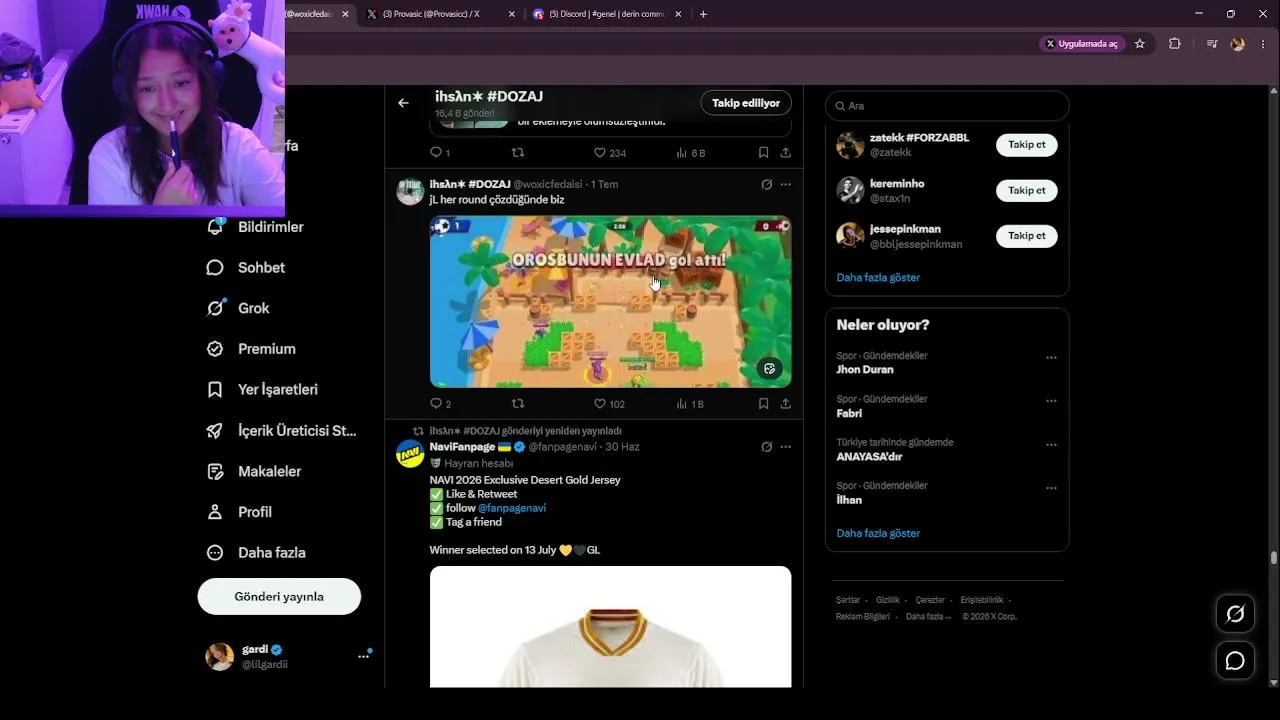Click Gönderi yayınla post button
The image size is (1280, 720).
(279, 596)
